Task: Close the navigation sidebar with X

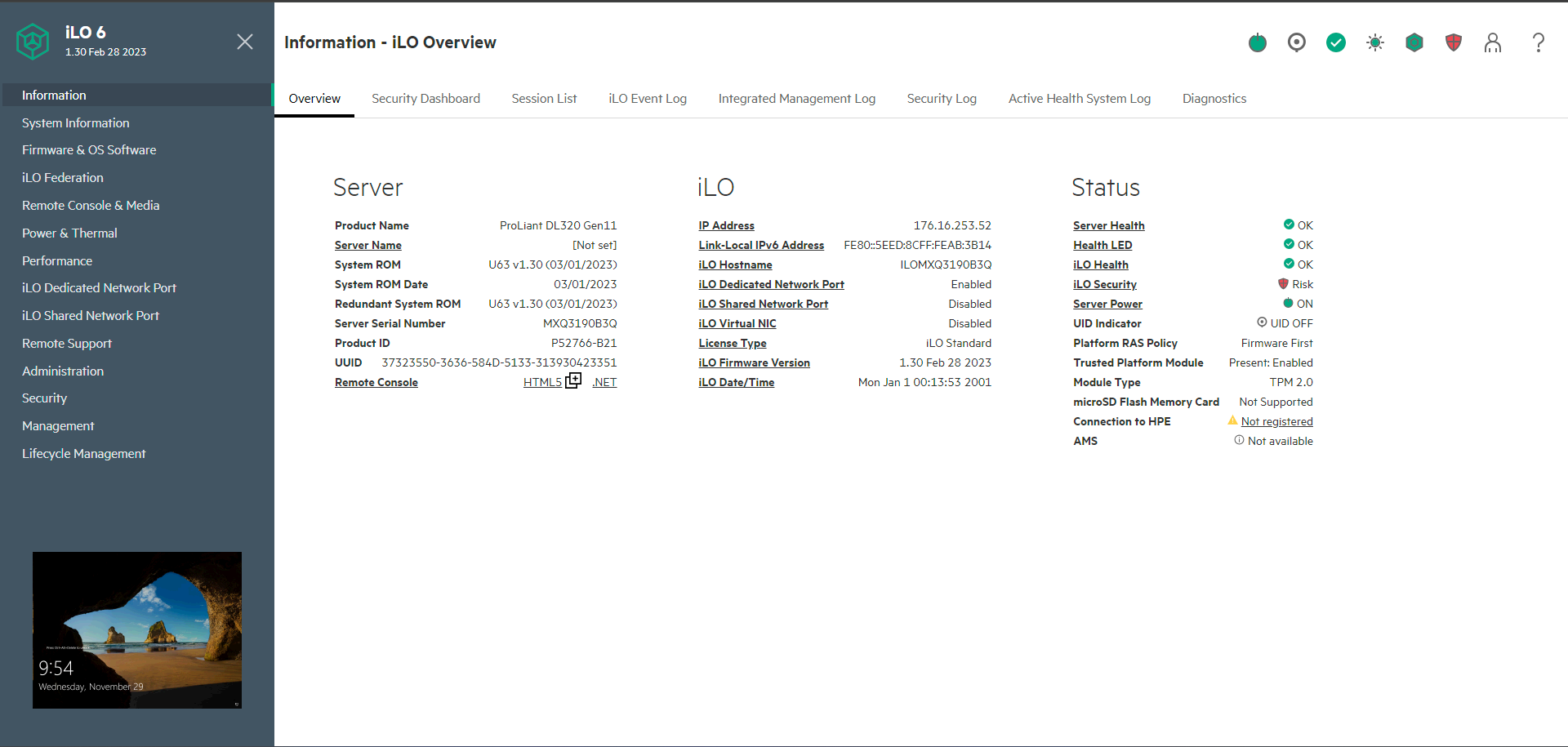Action: click(245, 42)
